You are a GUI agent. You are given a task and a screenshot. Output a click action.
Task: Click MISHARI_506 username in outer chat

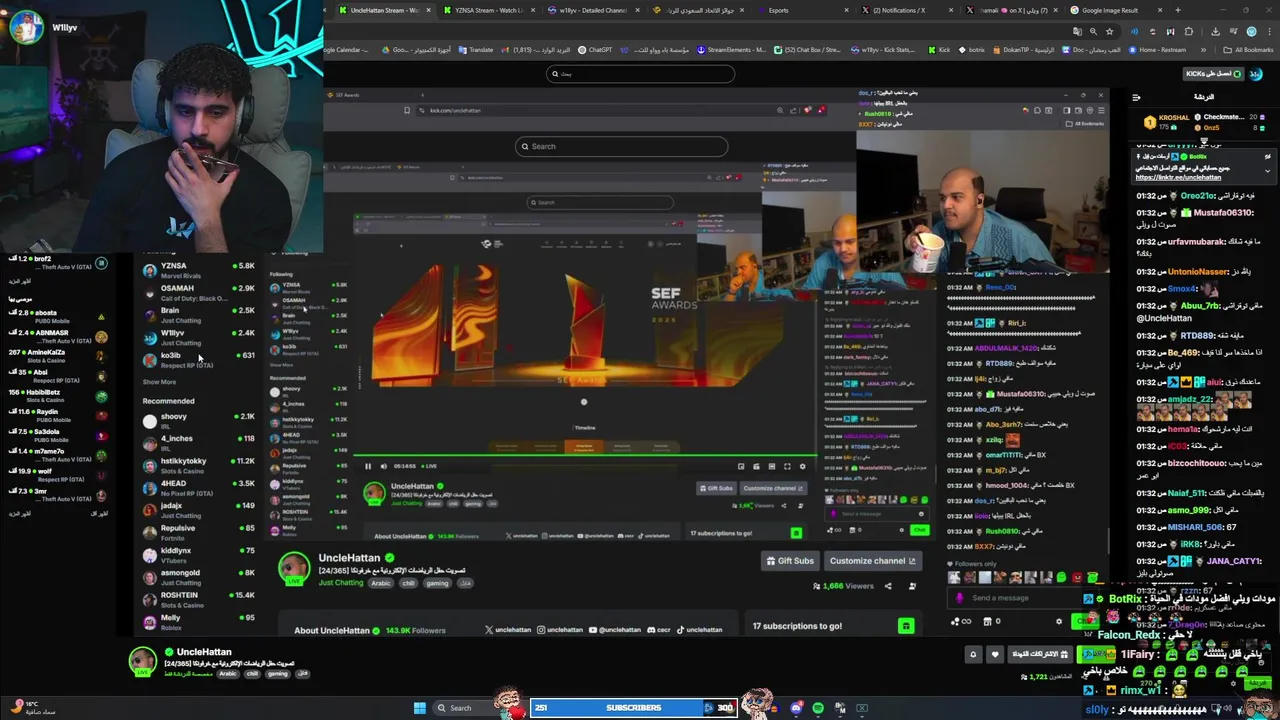tap(1192, 527)
